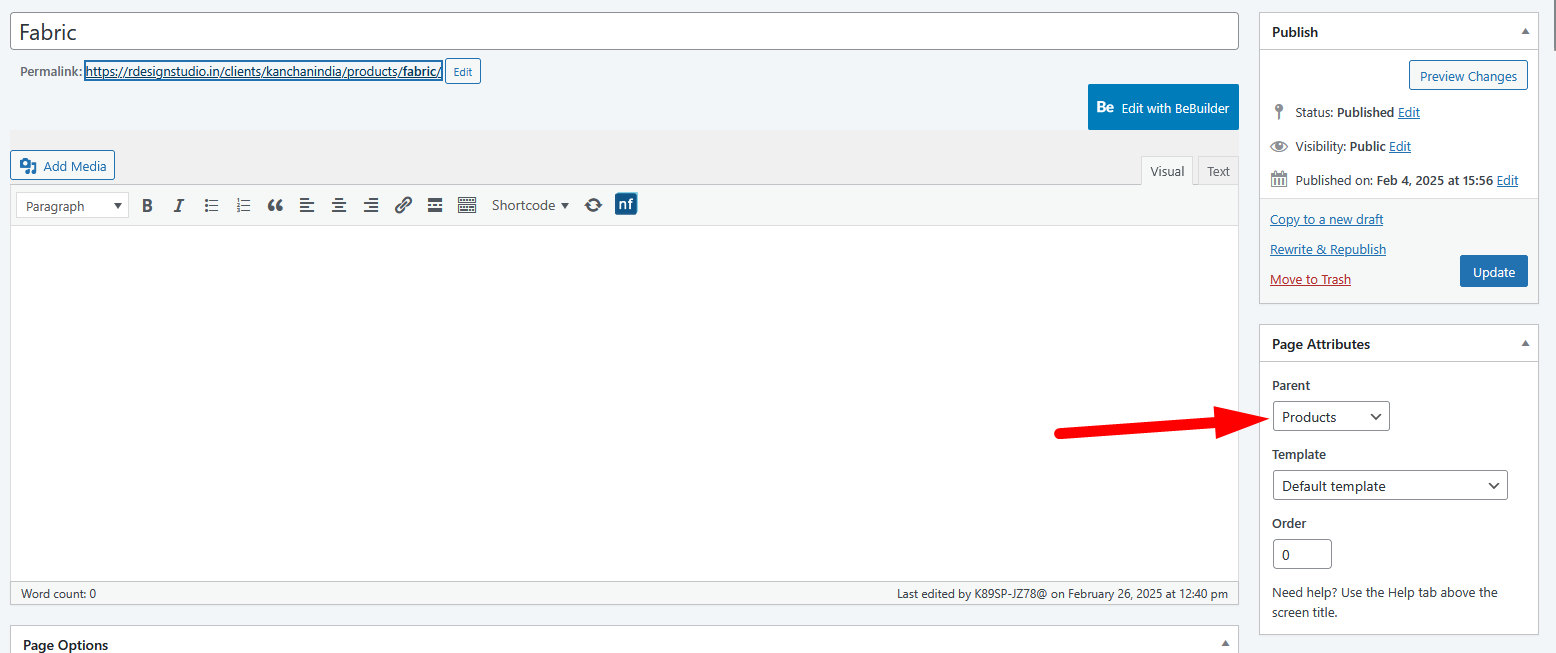Click the Move to Trash link

pyautogui.click(x=1310, y=280)
